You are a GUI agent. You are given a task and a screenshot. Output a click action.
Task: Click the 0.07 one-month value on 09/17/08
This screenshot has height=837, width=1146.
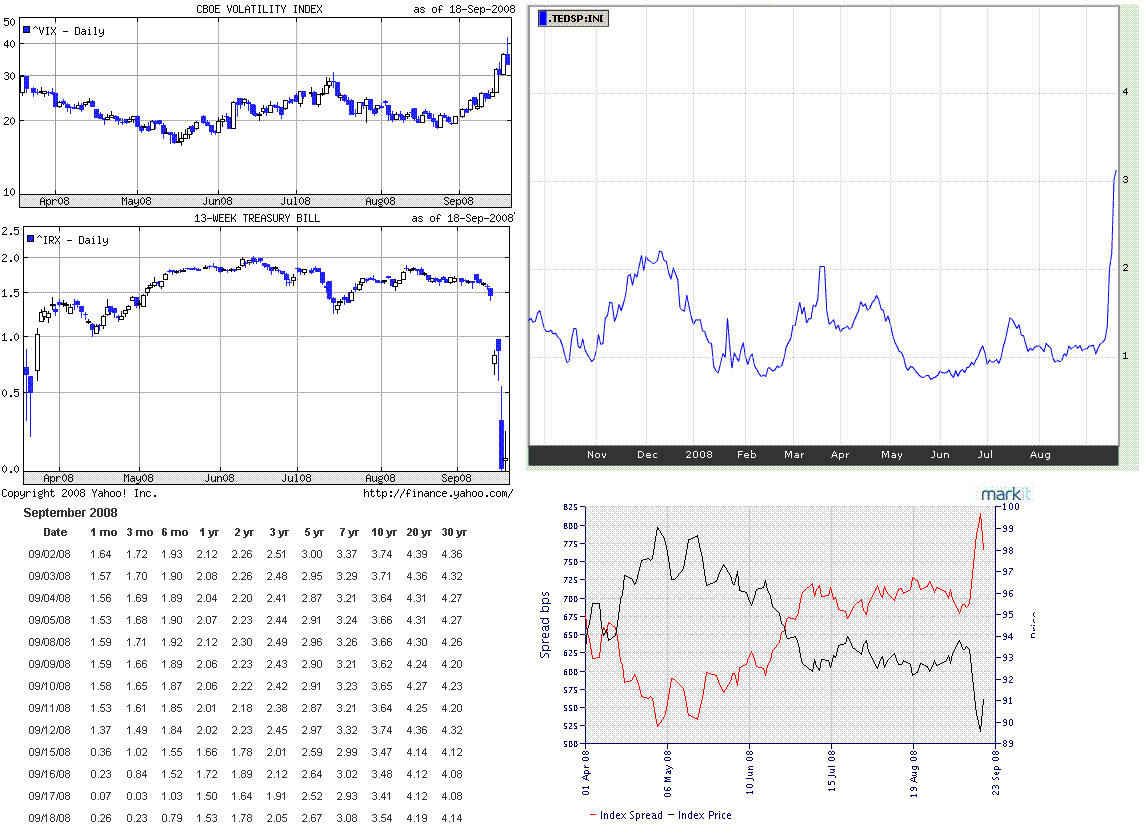coord(101,795)
